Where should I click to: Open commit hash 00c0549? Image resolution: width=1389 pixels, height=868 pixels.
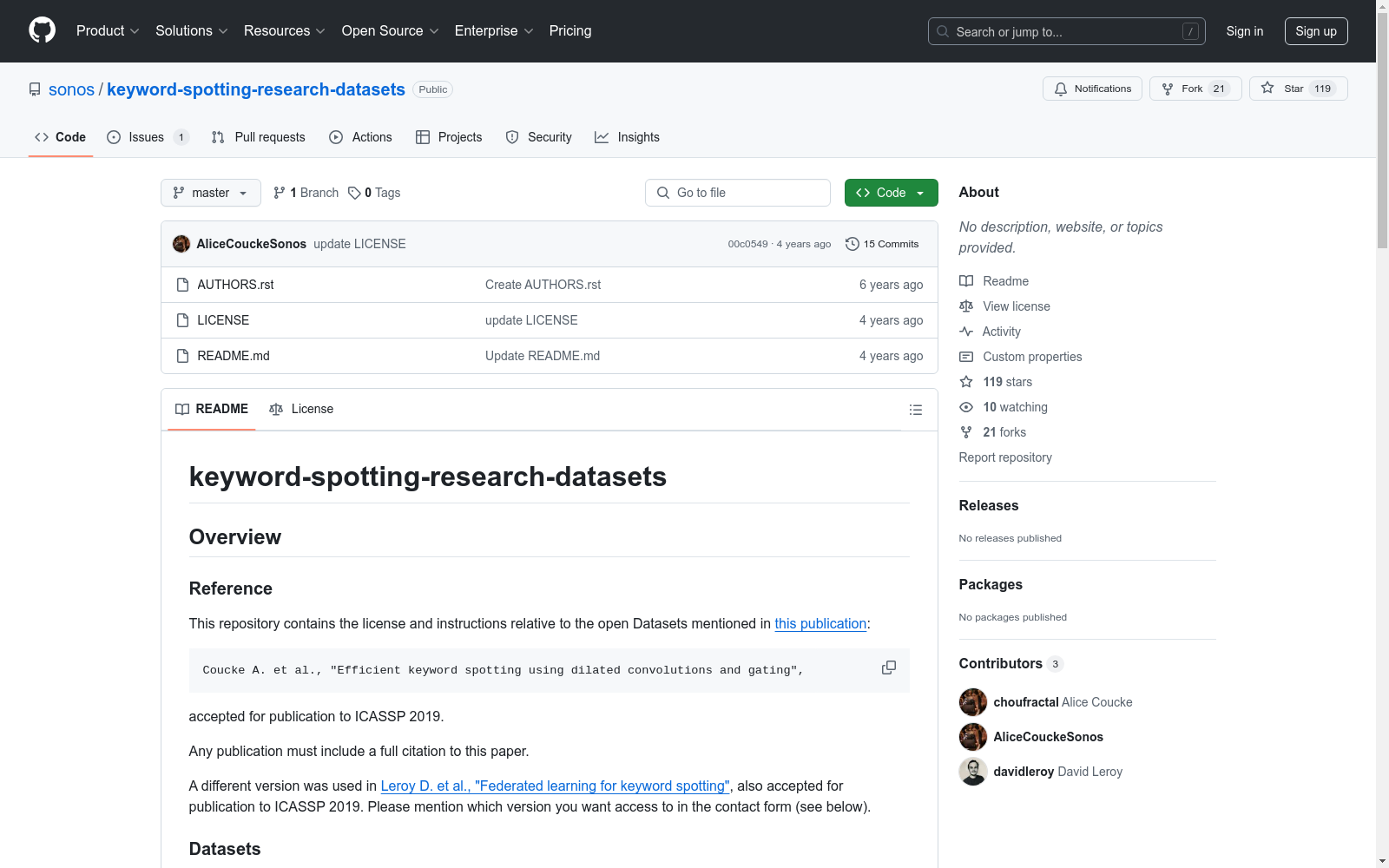747,244
